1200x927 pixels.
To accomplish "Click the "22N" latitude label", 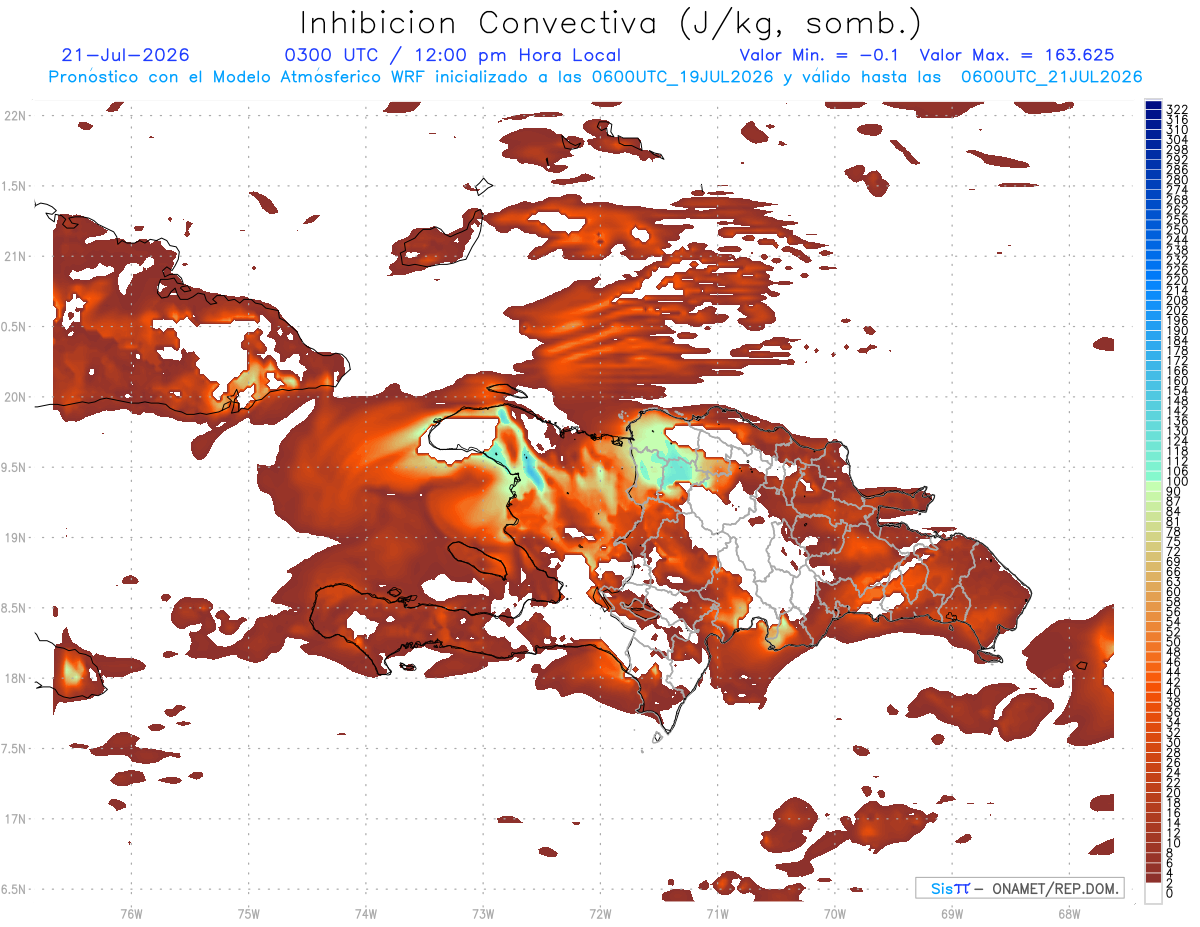I will (x=15, y=116).
